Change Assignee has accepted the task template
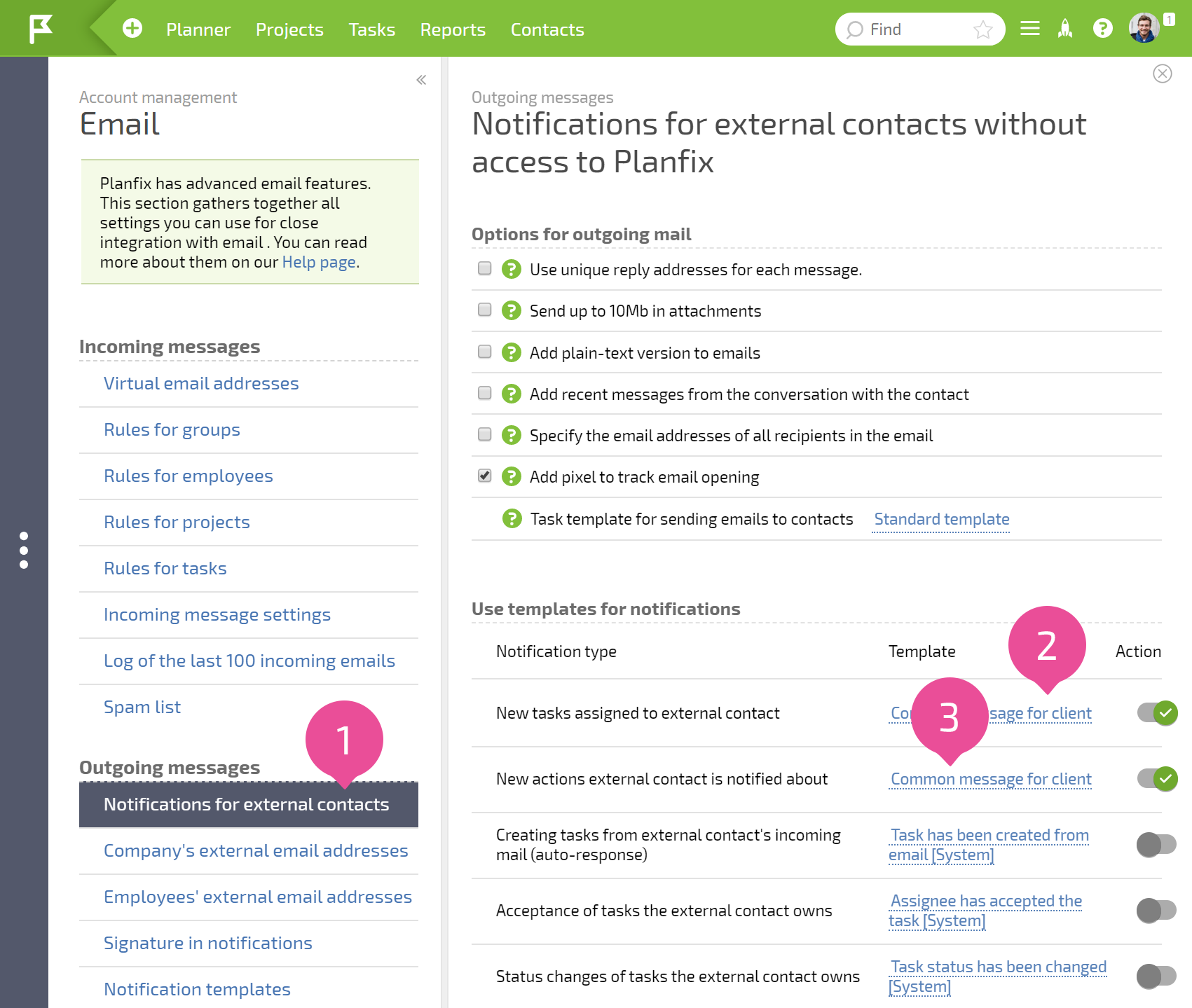1192x1008 pixels. point(985,911)
